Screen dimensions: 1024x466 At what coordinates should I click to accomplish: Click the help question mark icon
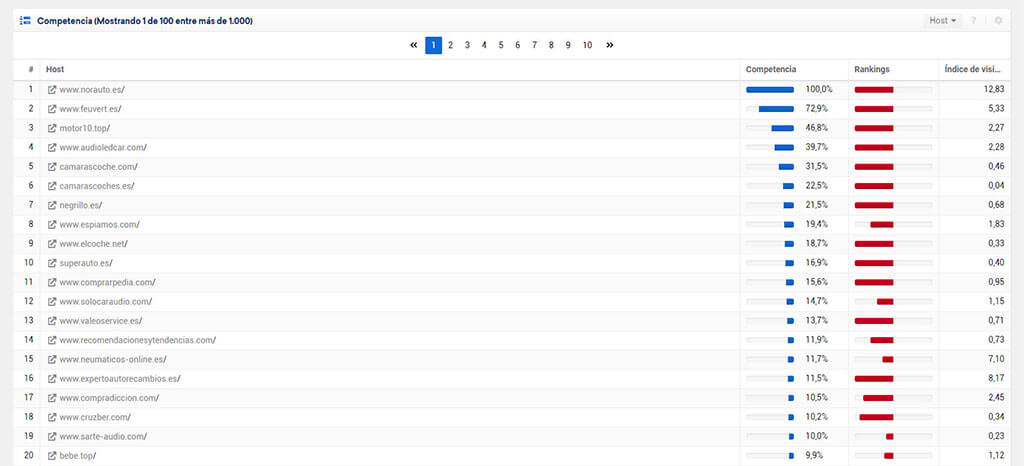(973, 21)
